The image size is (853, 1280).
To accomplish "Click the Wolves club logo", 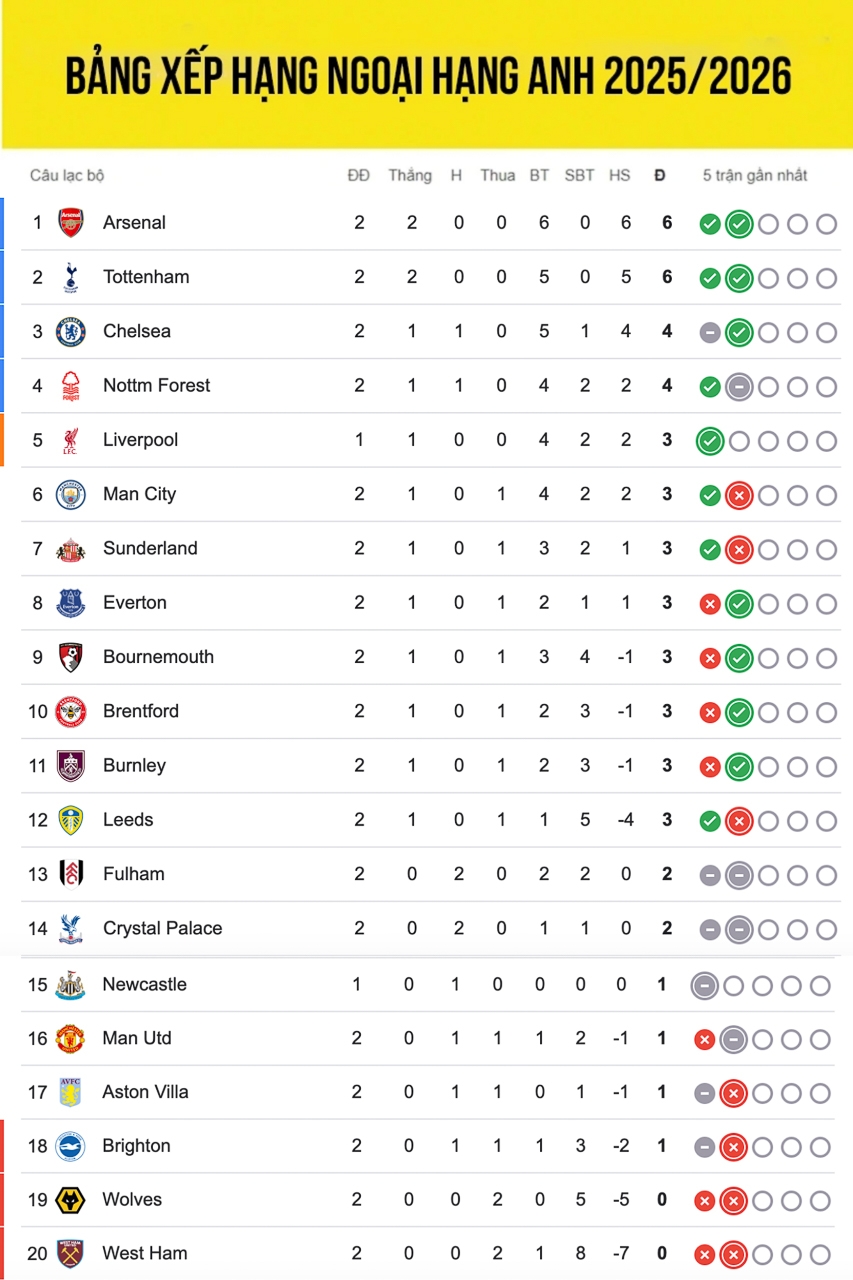I will [70, 1200].
